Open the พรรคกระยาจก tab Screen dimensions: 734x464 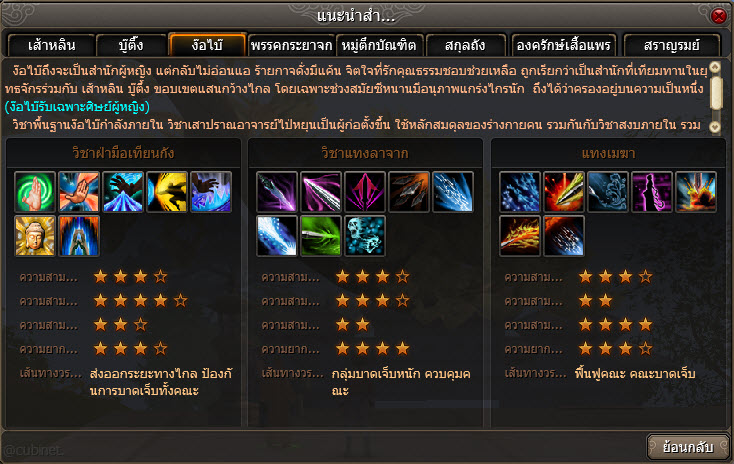click(x=291, y=45)
